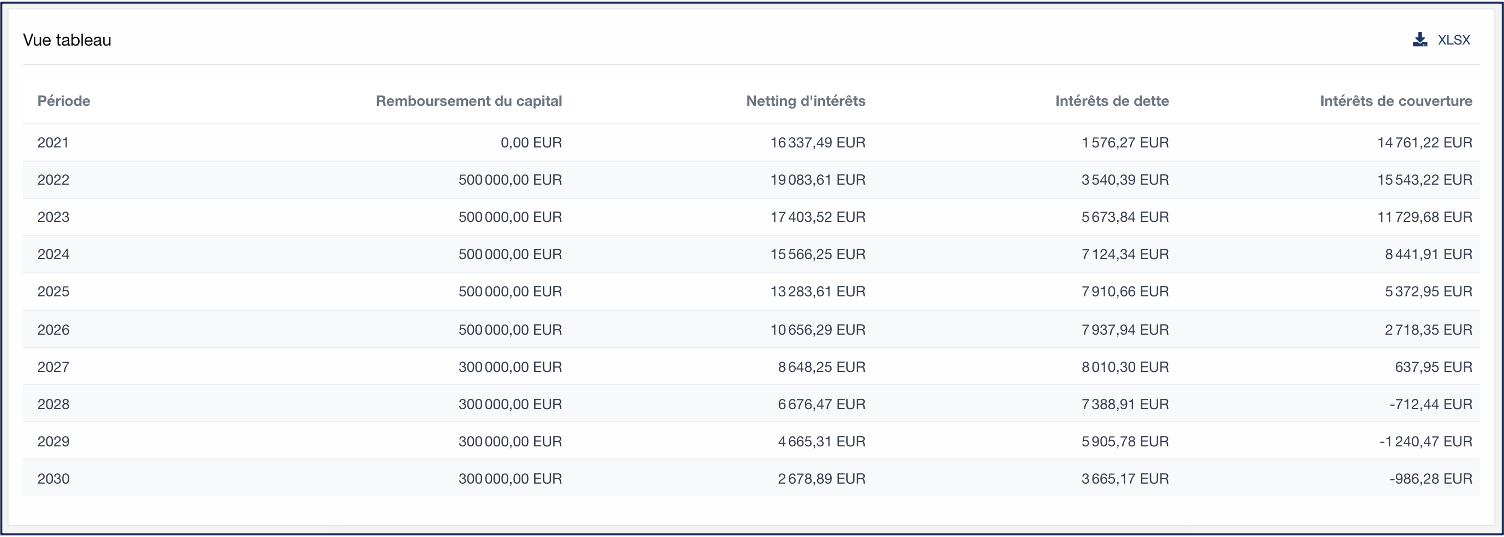Click the Intérêts de couverture column header
The width and height of the screenshot is (1504, 537).
point(1395,101)
